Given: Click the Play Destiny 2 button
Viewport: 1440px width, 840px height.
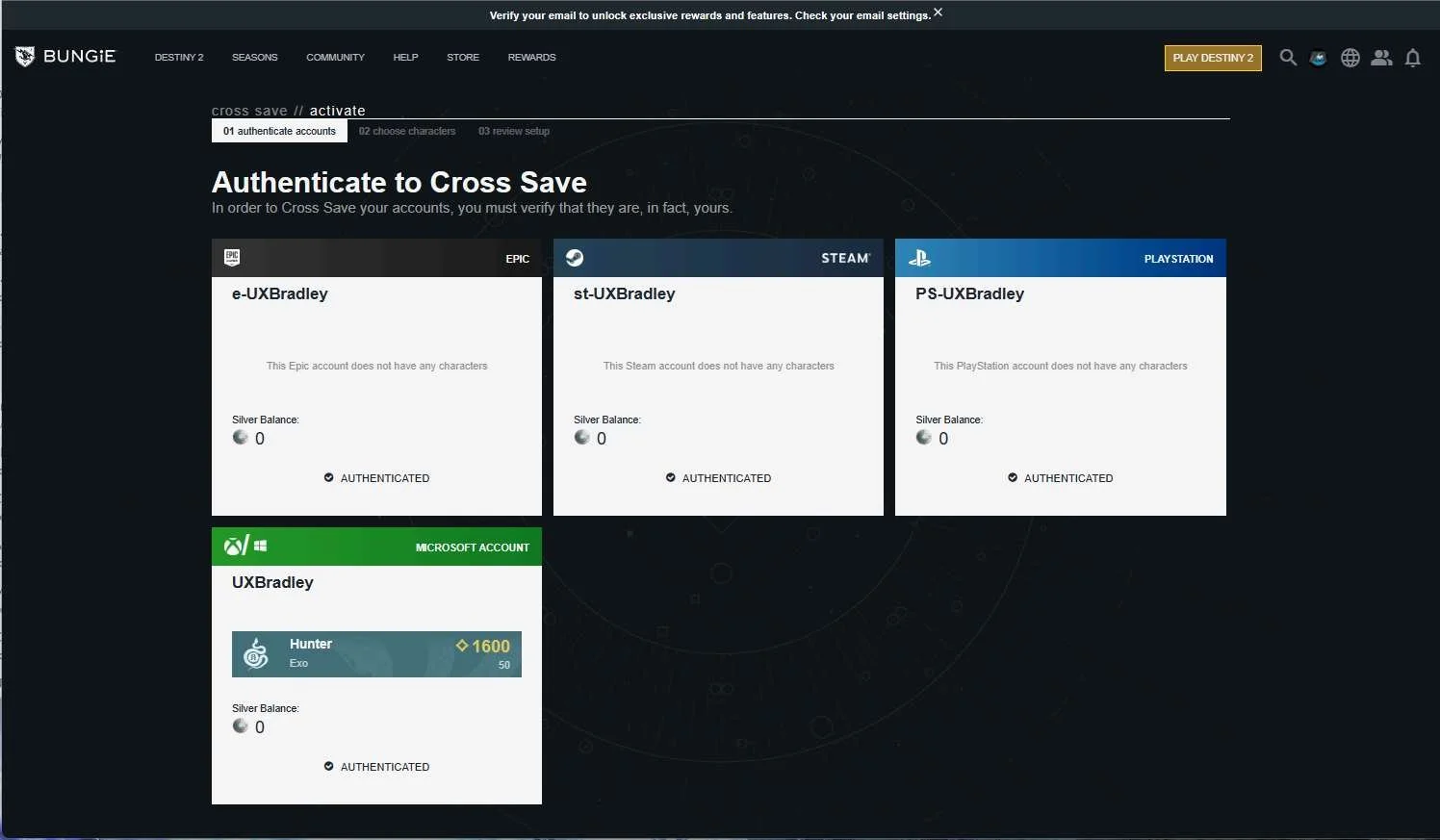Looking at the screenshot, I should [x=1213, y=58].
